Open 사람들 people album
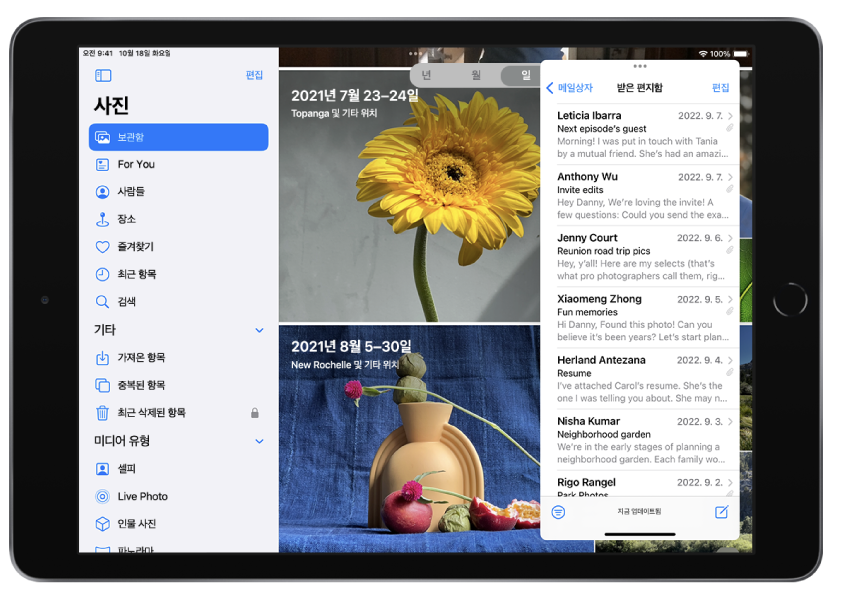This screenshot has height=602, width=842. pos(179,192)
